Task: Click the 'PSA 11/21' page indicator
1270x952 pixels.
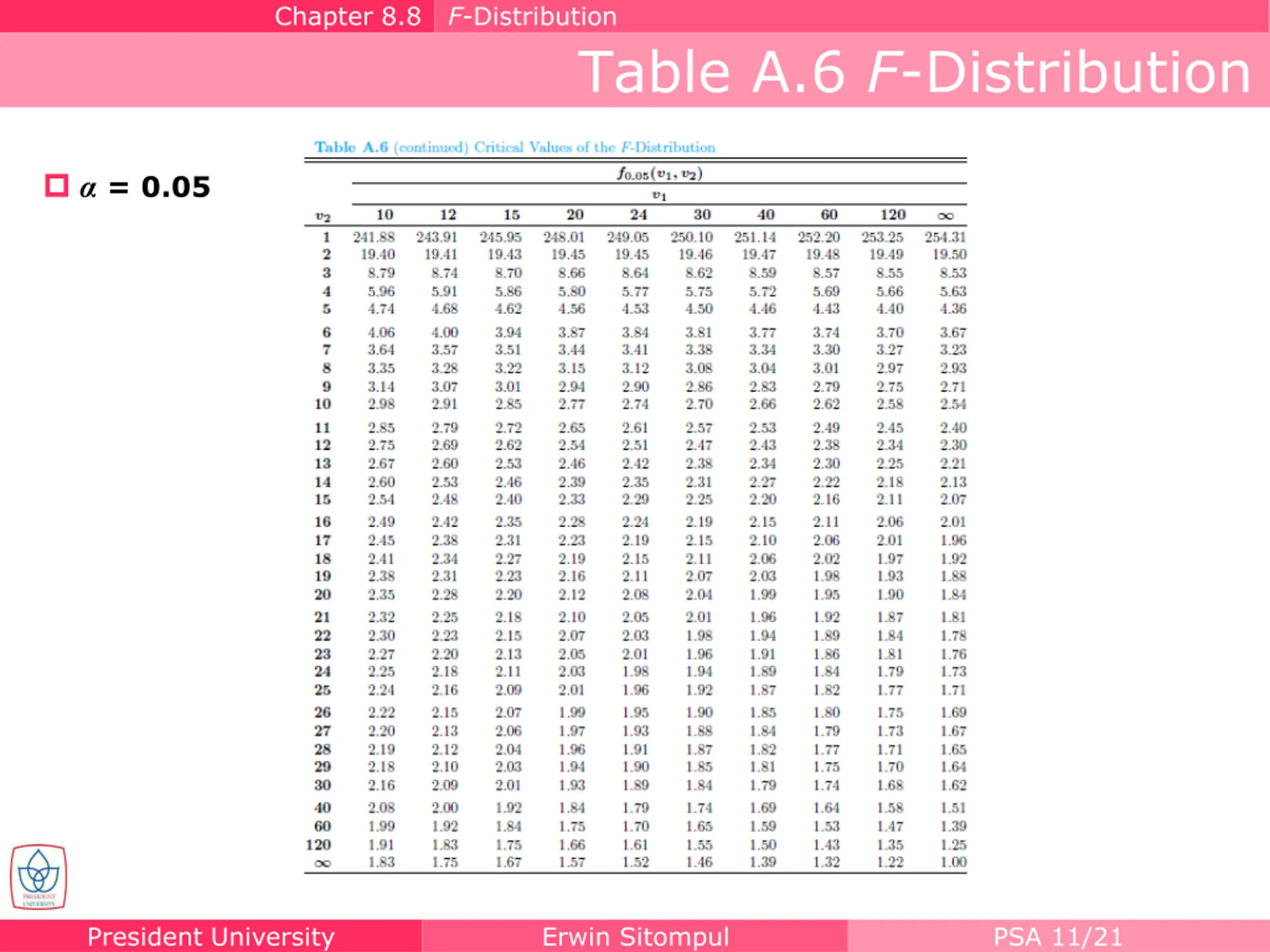Action: (x=1058, y=937)
